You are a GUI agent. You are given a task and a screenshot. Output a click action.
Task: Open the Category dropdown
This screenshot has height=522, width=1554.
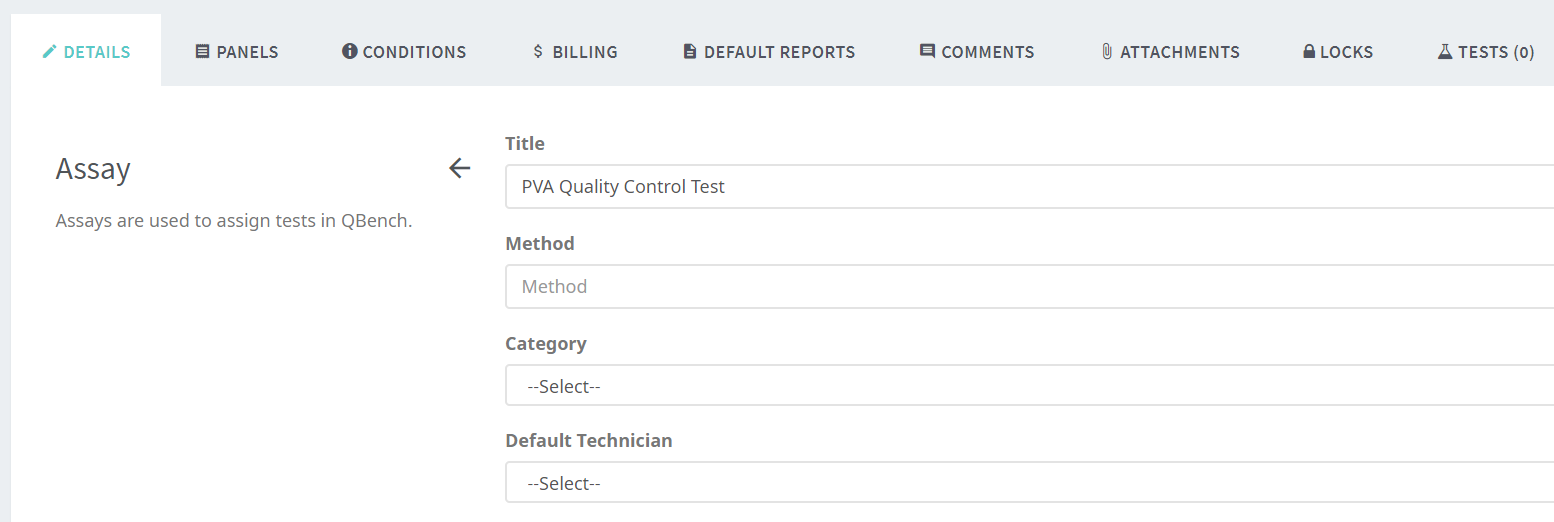(x=1029, y=386)
